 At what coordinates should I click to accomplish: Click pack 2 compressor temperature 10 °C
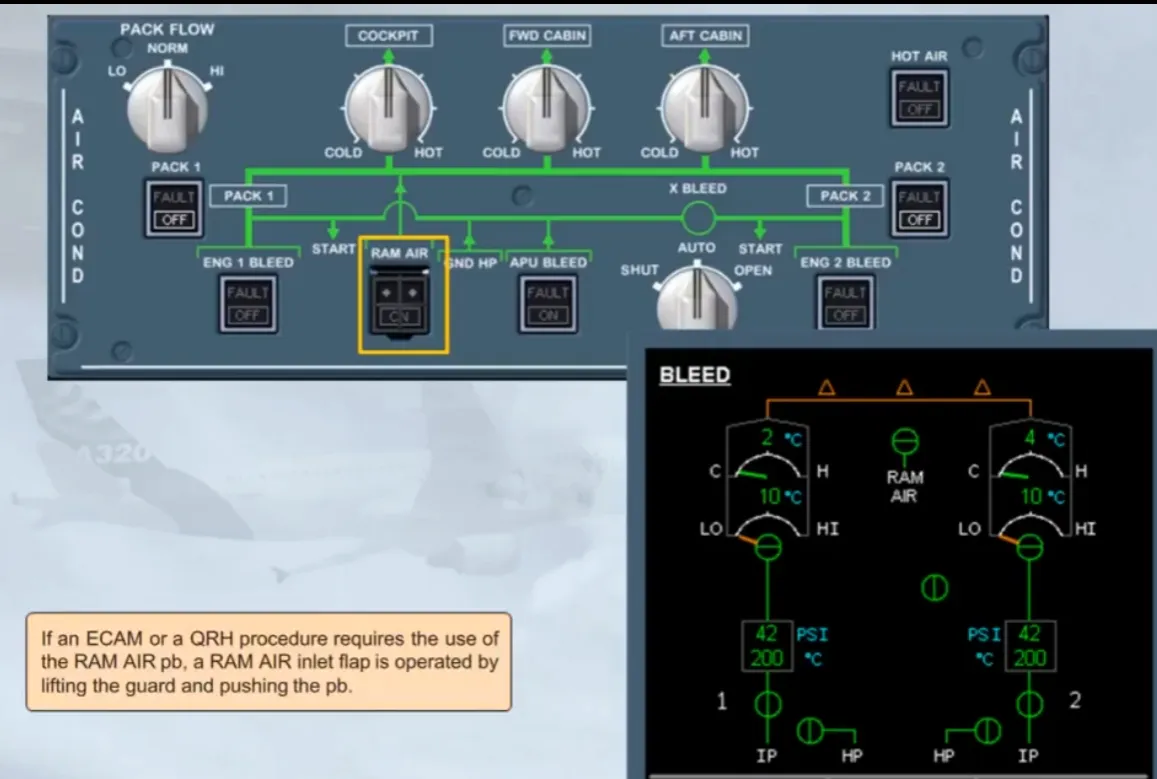(1043, 496)
